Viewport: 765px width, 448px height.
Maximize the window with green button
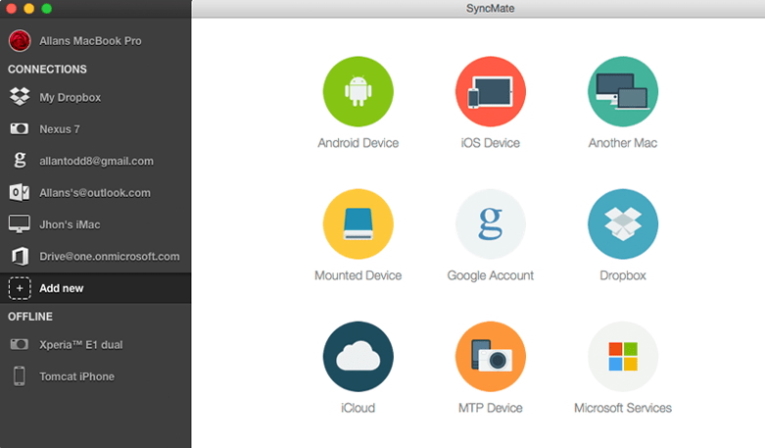46,8
